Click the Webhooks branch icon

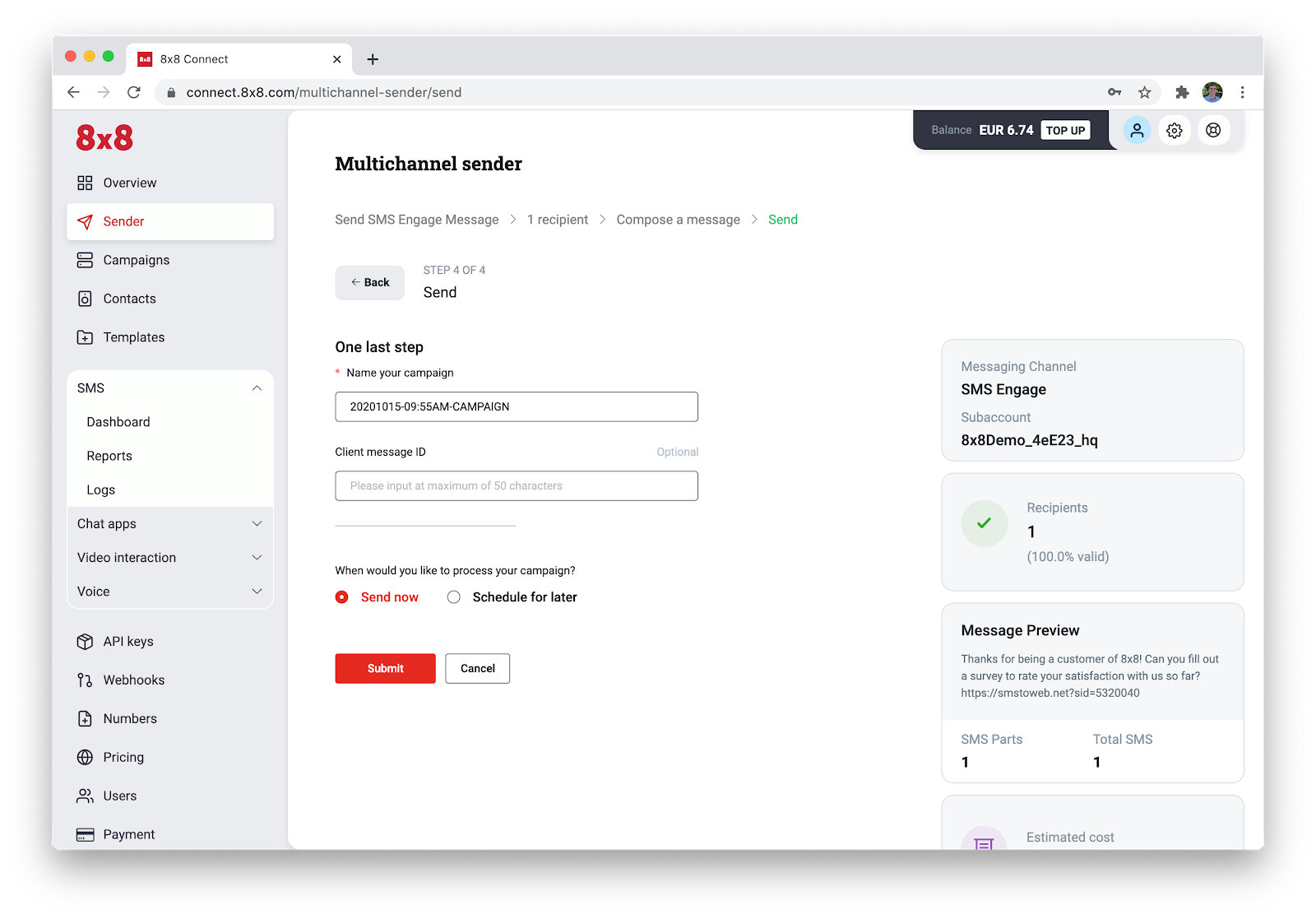click(x=85, y=680)
